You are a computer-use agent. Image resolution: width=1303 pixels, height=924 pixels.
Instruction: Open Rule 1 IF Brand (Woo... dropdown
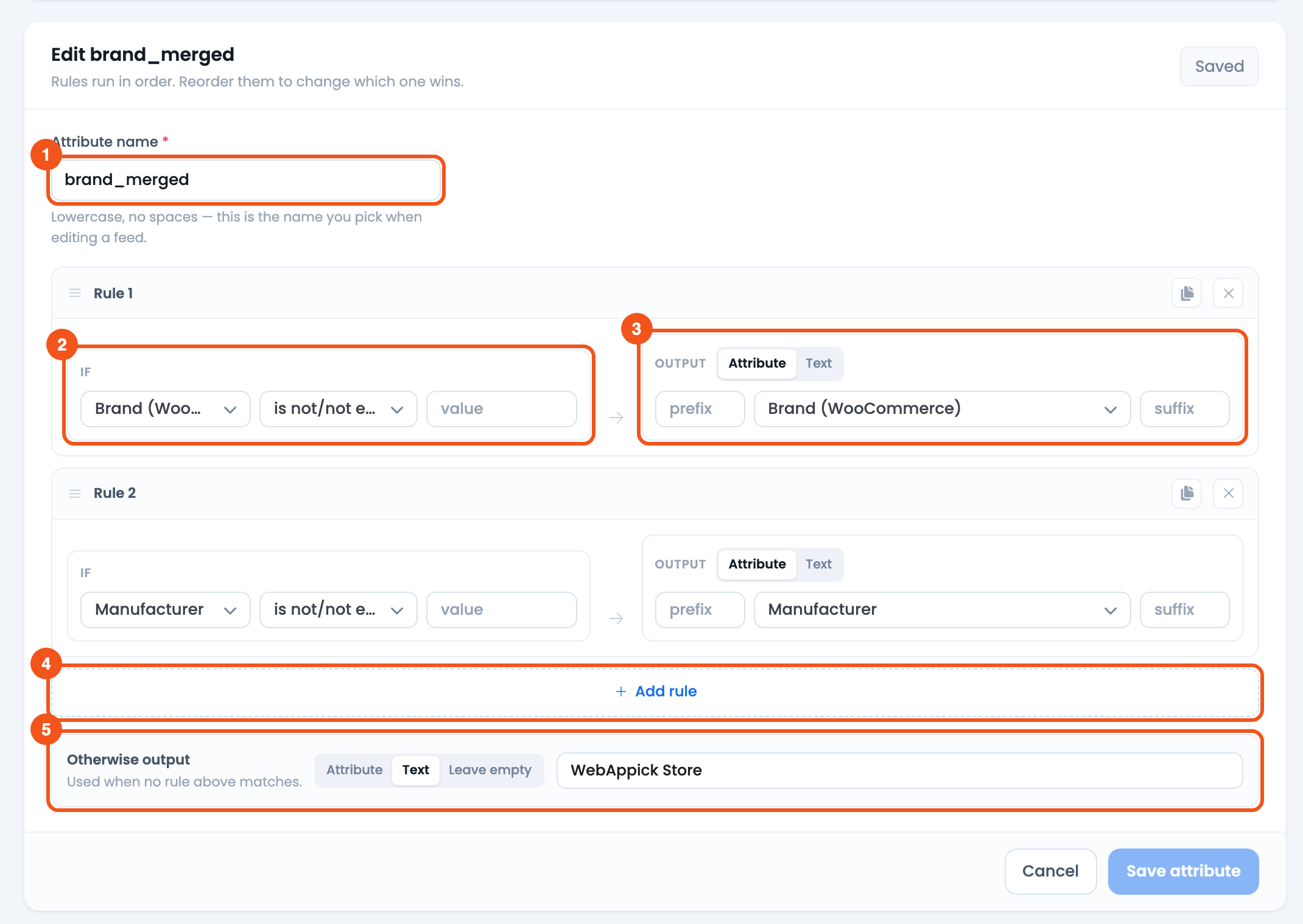point(166,409)
